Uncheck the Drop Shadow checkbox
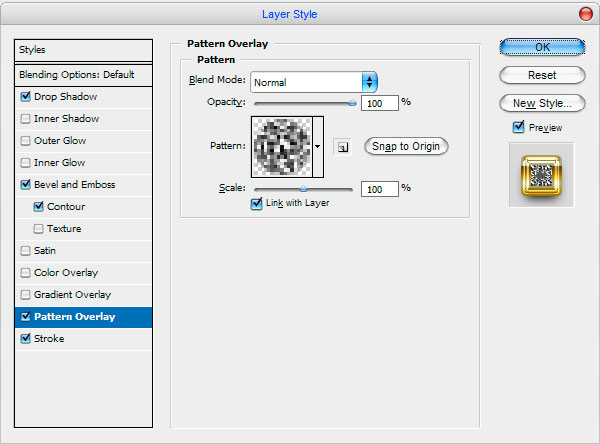The height and width of the screenshot is (444, 600). [26, 96]
